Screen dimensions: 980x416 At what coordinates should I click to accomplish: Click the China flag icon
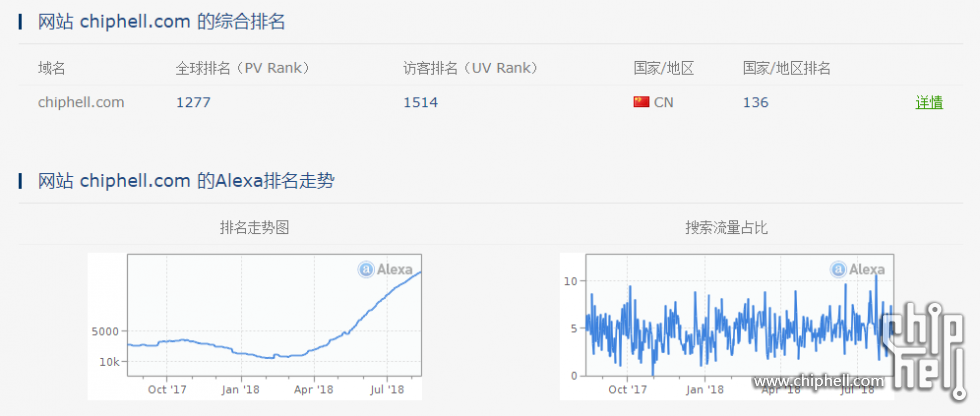(641, 102)
